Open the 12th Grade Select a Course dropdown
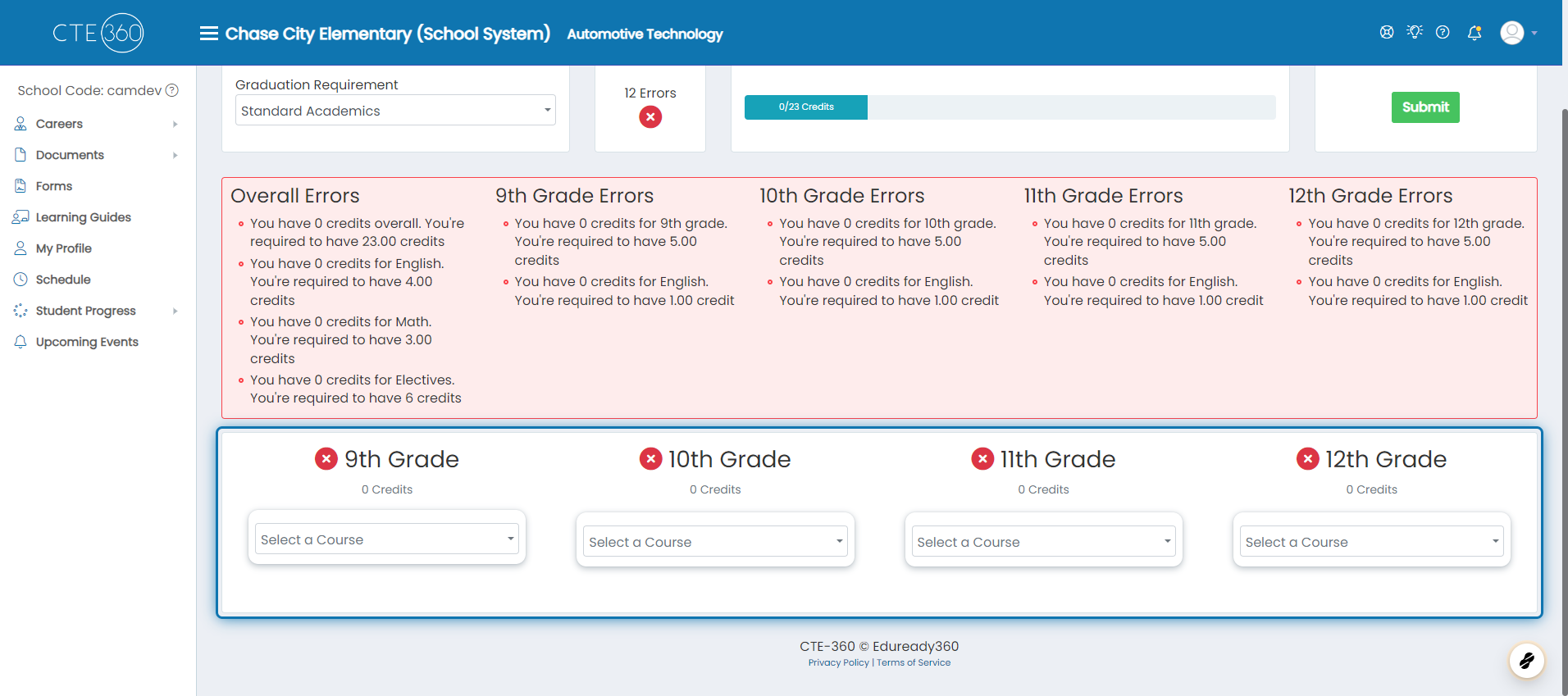1568x696 pixels. point(1372,541)
